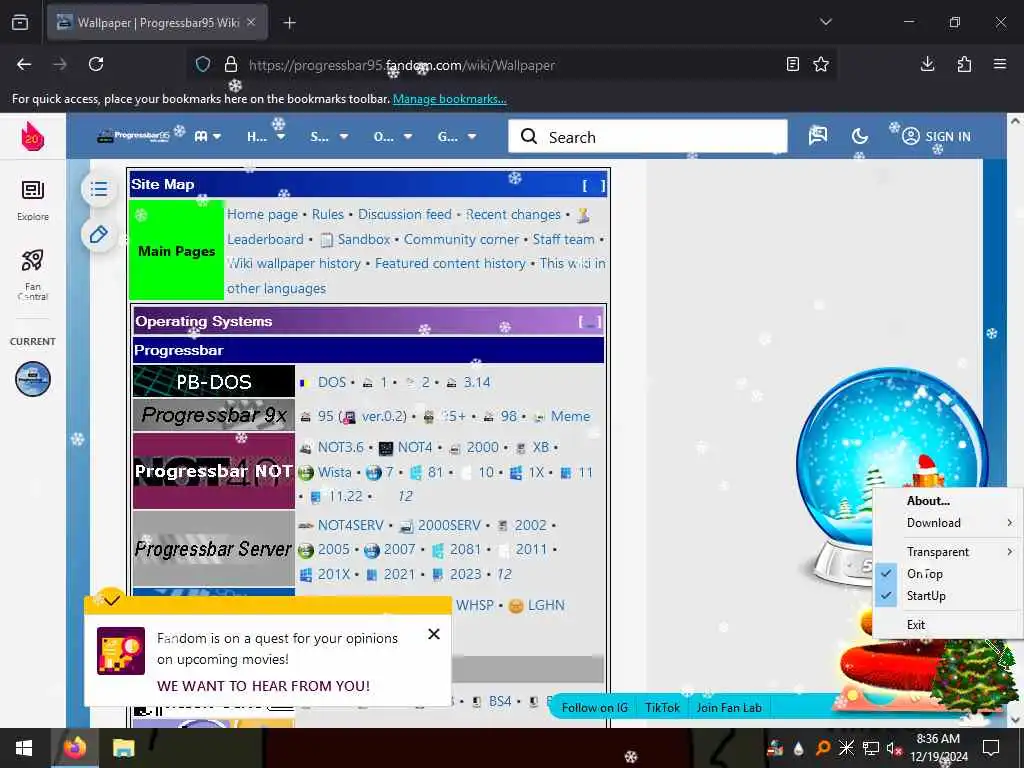1024x768 pixels.
Task: Select About... in context menu
Action: tap(947, 501)
